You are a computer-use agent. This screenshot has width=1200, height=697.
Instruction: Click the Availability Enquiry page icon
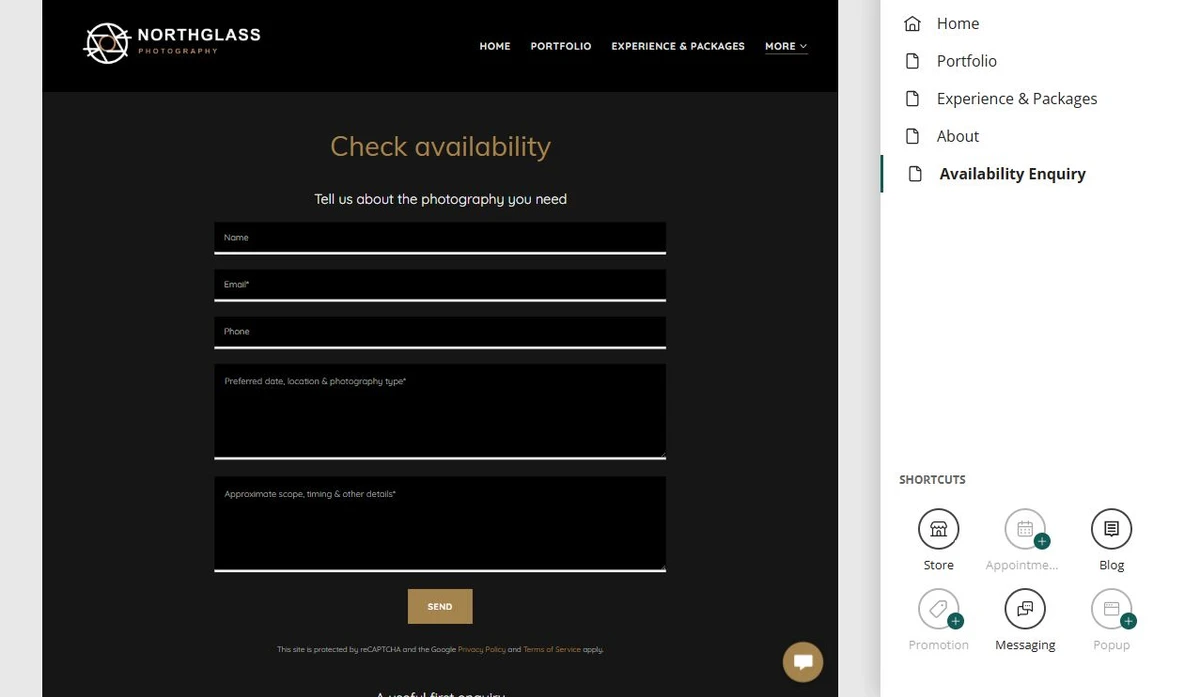[915, 174]
